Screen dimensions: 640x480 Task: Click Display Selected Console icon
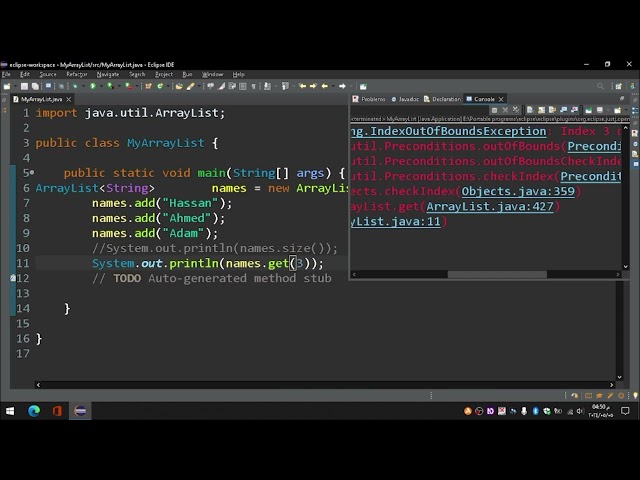coord(600,110)
